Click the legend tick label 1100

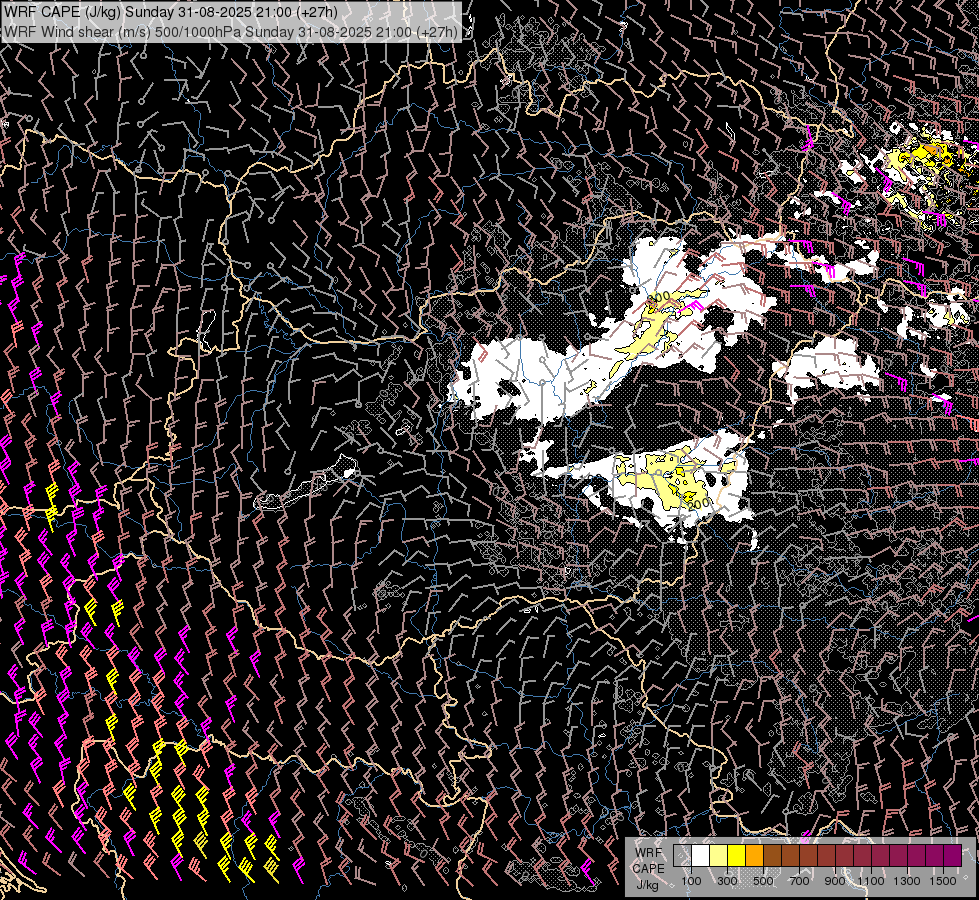click(x=871, y=881)
